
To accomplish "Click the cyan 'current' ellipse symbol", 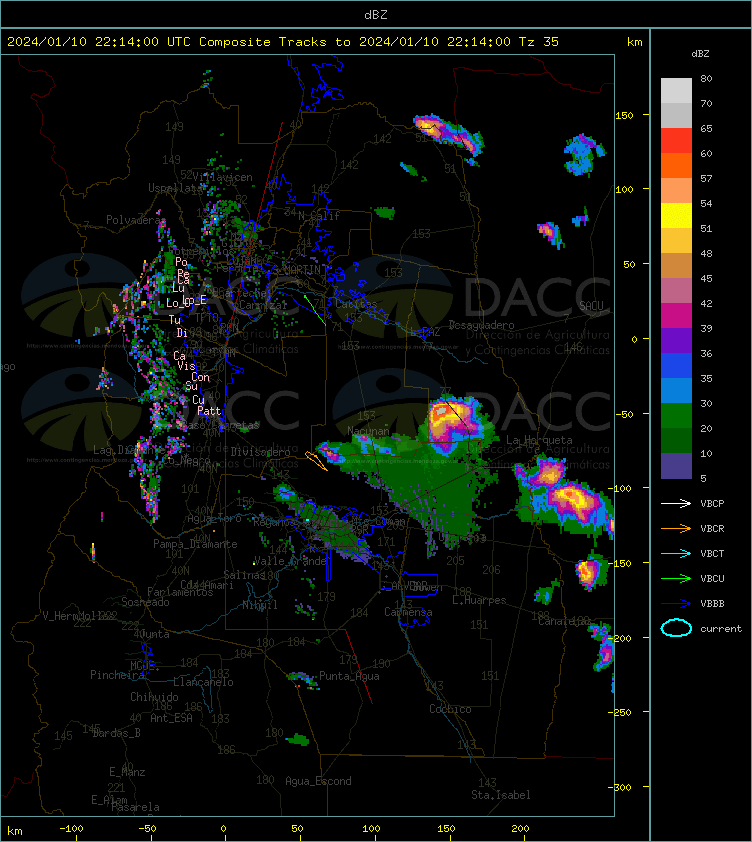I will click(x=676, y=628).
